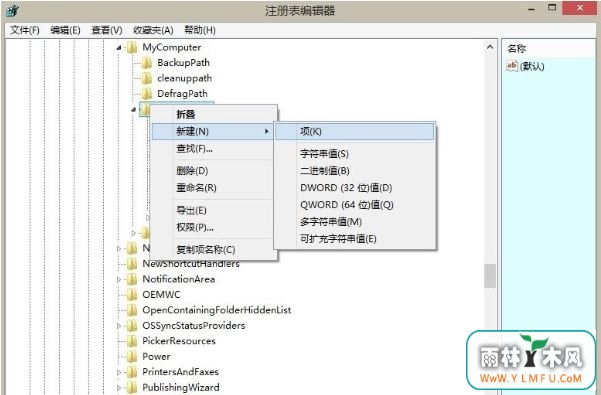Open the 新建(N) submenu arrow

tap(267, 131)
